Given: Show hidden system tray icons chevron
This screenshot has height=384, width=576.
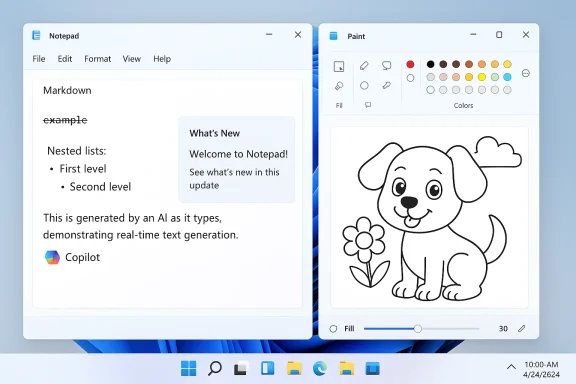Looking at the screenshot, I should [511, 367].
